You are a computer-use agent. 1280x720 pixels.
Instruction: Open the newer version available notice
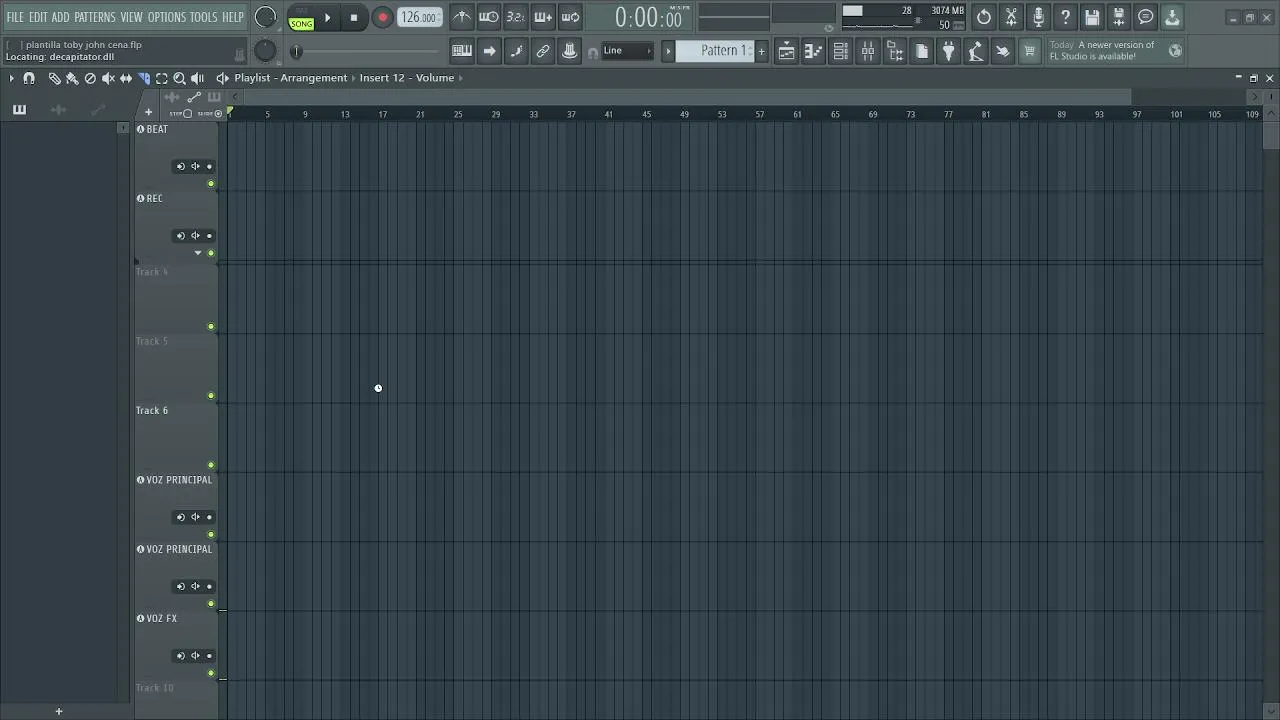(x=1102, y=51)
